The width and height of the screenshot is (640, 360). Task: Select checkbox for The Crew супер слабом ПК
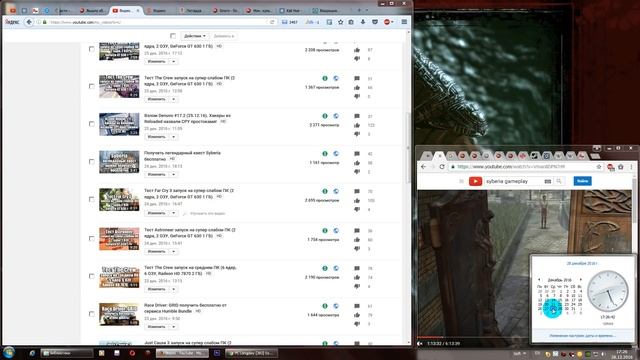91,86
